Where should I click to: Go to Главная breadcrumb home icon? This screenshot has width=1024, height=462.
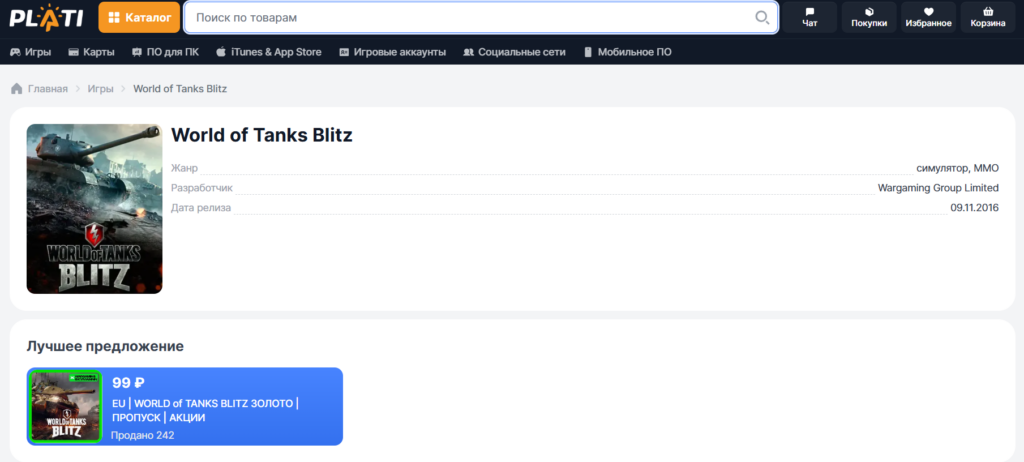click(17, 89)
